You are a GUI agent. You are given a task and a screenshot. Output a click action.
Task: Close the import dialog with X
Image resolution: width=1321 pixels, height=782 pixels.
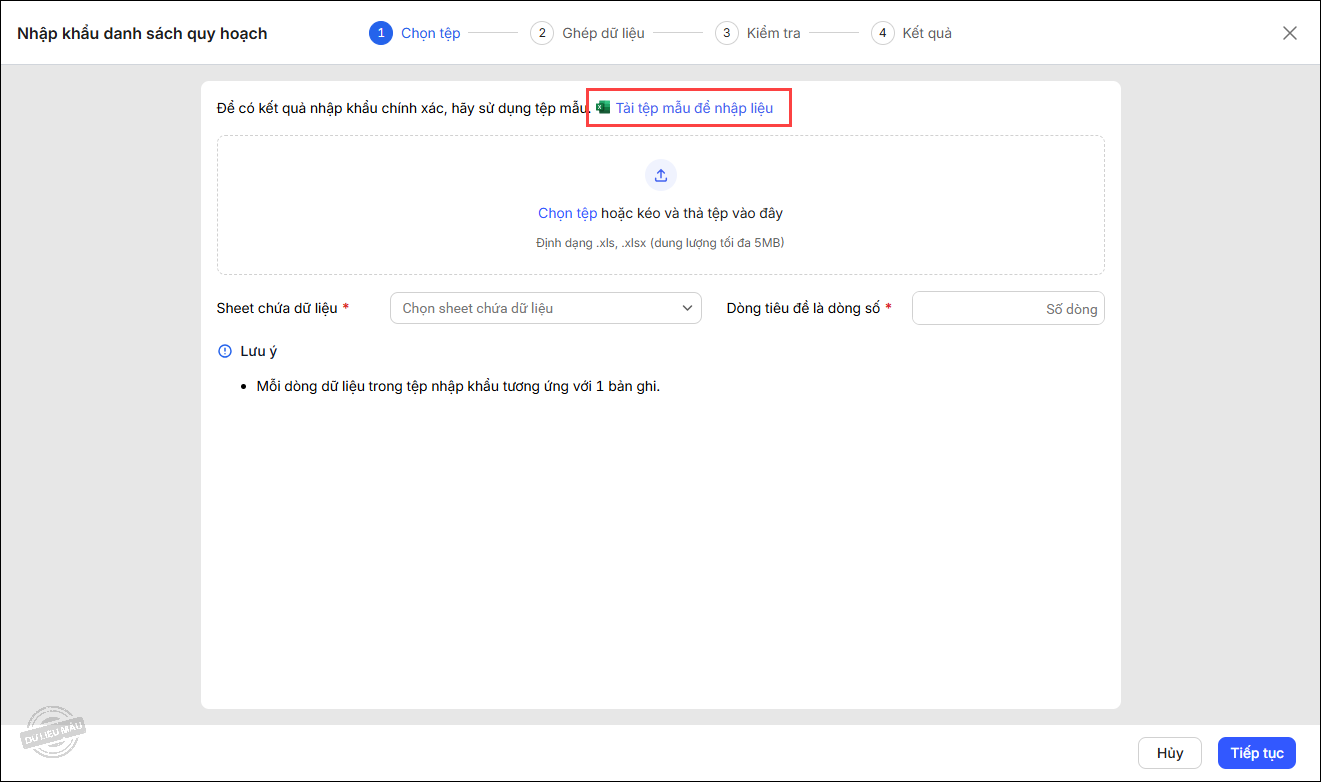click(x=1290, y=33)
